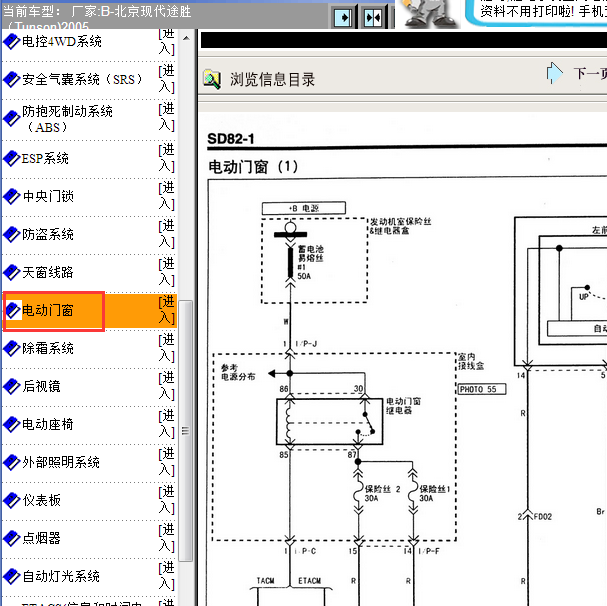Open [进入] link for 除霜系统
The height and width of the screenshot is (606, 607).
[x=167, y=348]
